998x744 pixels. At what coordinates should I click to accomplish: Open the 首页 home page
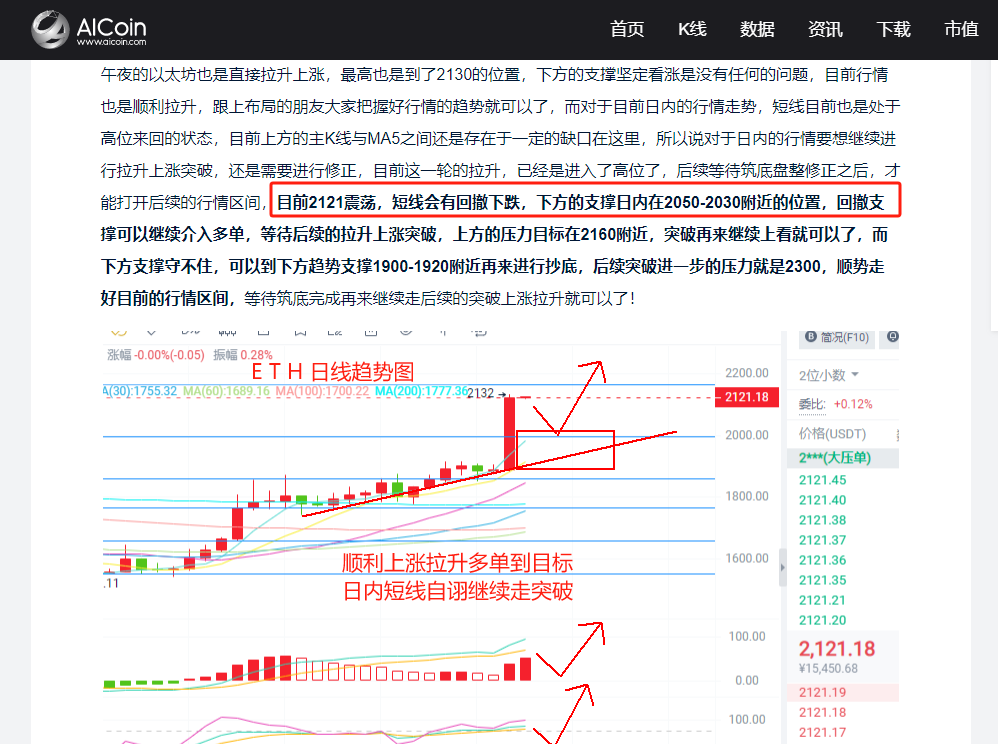click(x=627, y=29)
